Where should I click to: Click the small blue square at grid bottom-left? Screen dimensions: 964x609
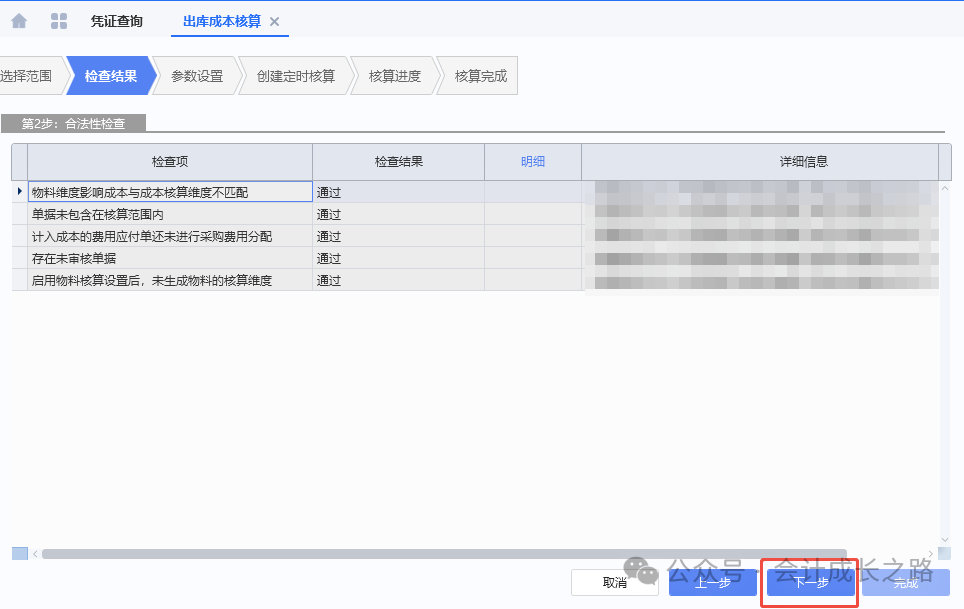click(x=20, y=553)
